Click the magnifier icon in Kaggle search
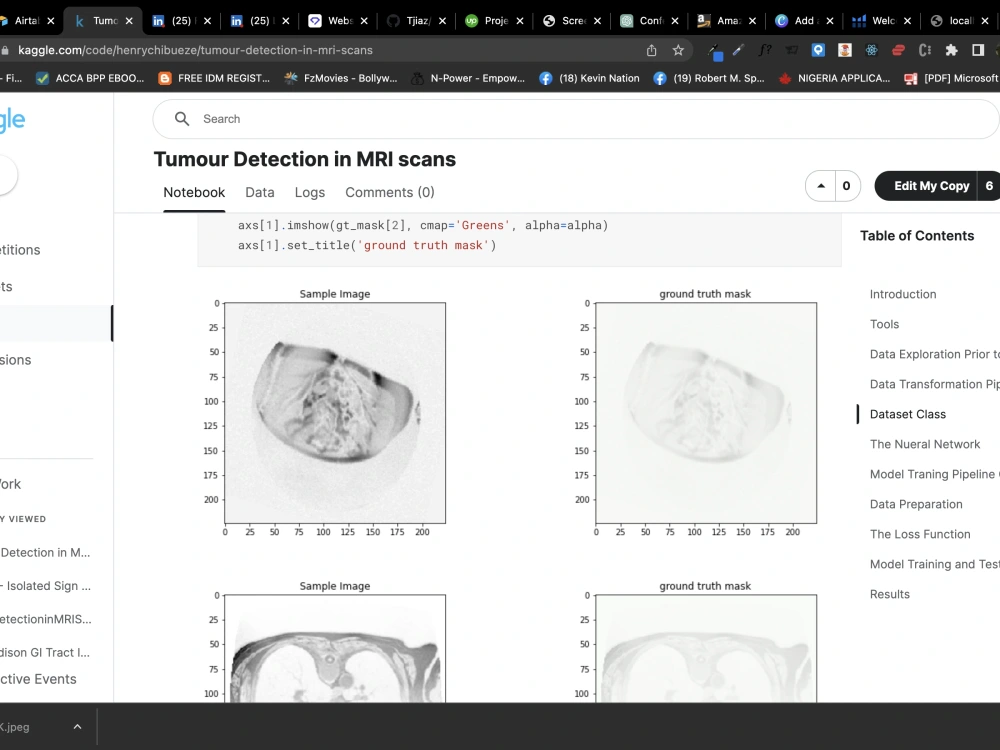Viewport: 1000px width, 750px height. [x=182, y=119]
